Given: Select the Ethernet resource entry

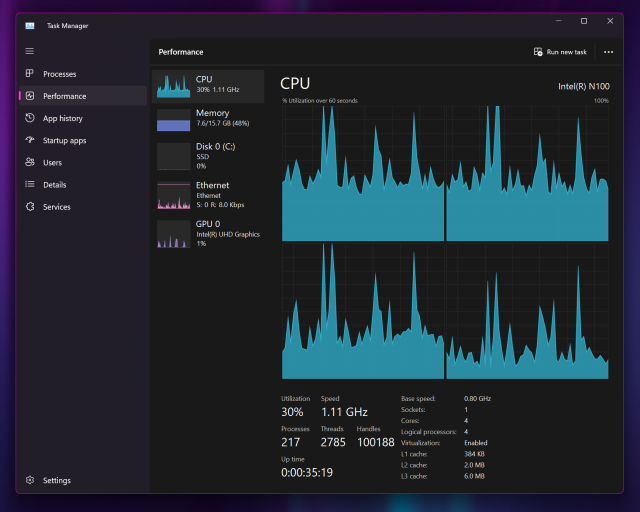Looking at the screenshot, I should coord(208,195).
